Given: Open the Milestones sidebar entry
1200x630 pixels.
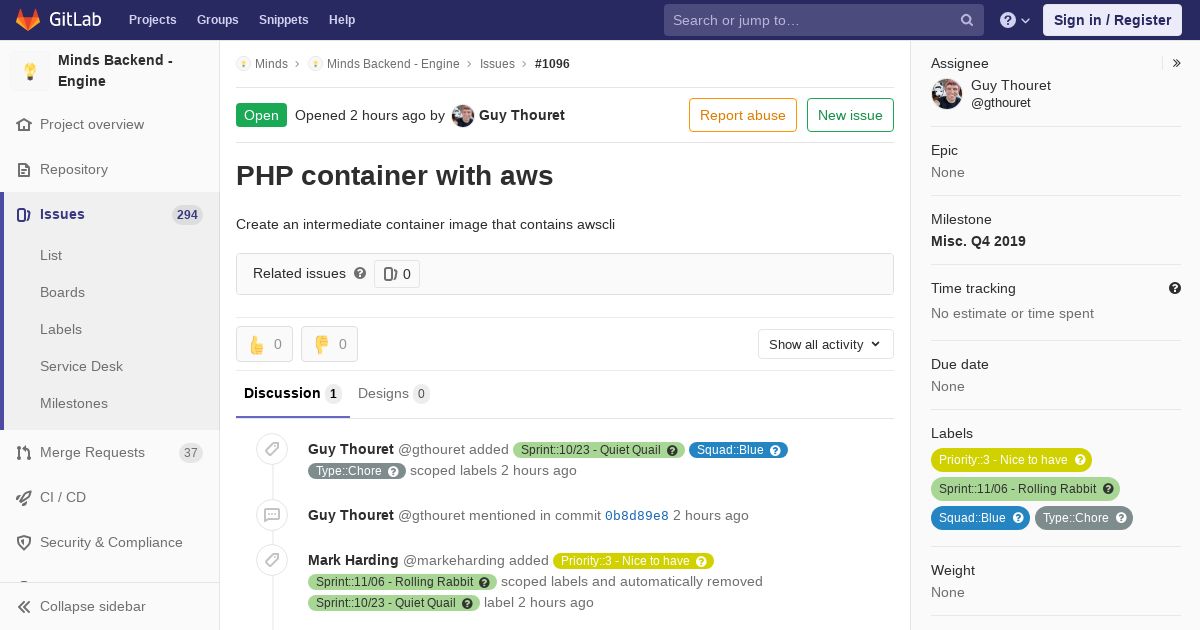Looking at the screenshot, I should (74, 404).
